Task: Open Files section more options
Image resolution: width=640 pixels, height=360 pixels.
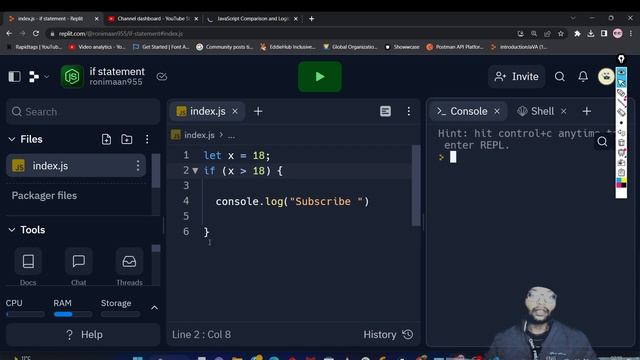Action: pos(147,139)
